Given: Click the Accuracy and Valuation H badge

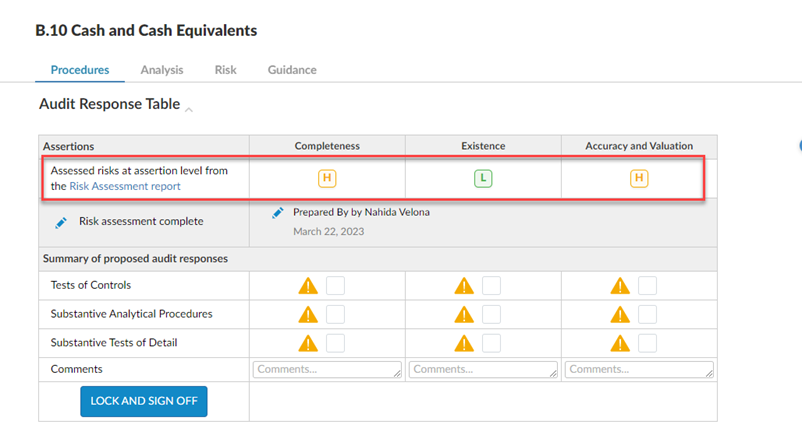Looking at the screenshot, I should coord(639,178).
